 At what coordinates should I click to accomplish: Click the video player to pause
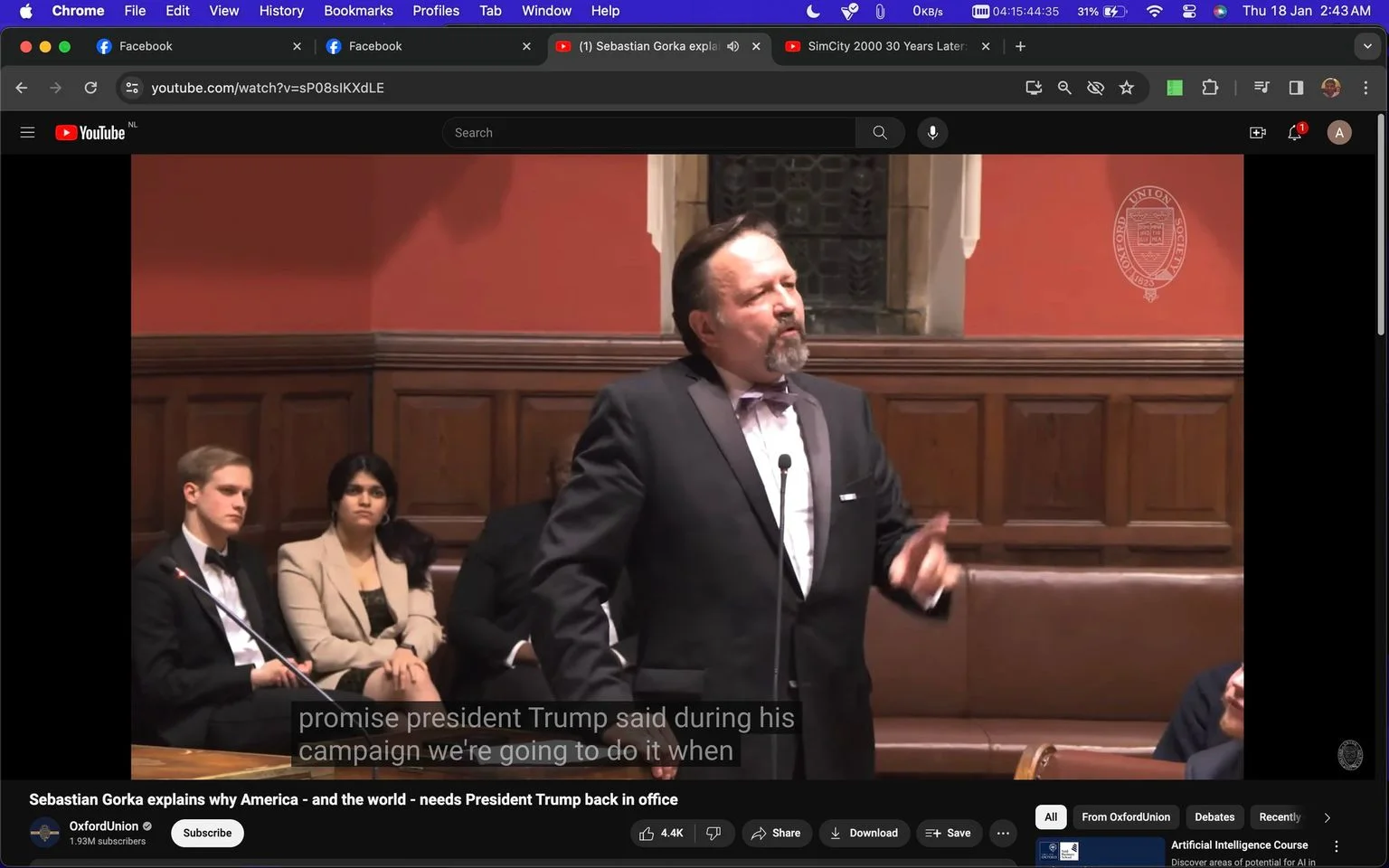coord(687,467)
